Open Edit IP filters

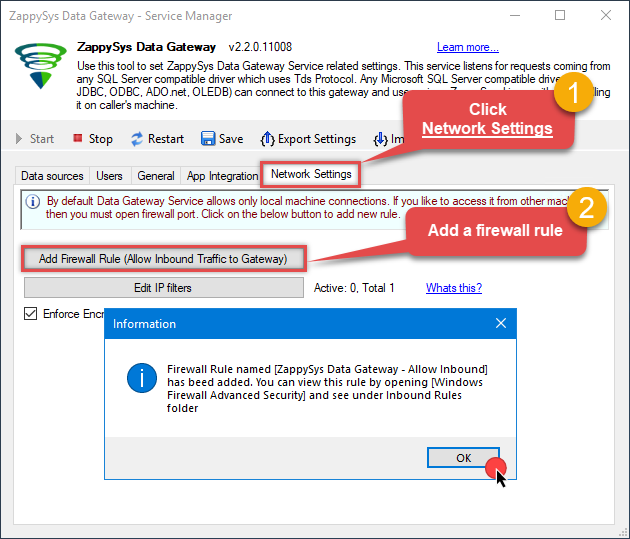tap(164, 288)
